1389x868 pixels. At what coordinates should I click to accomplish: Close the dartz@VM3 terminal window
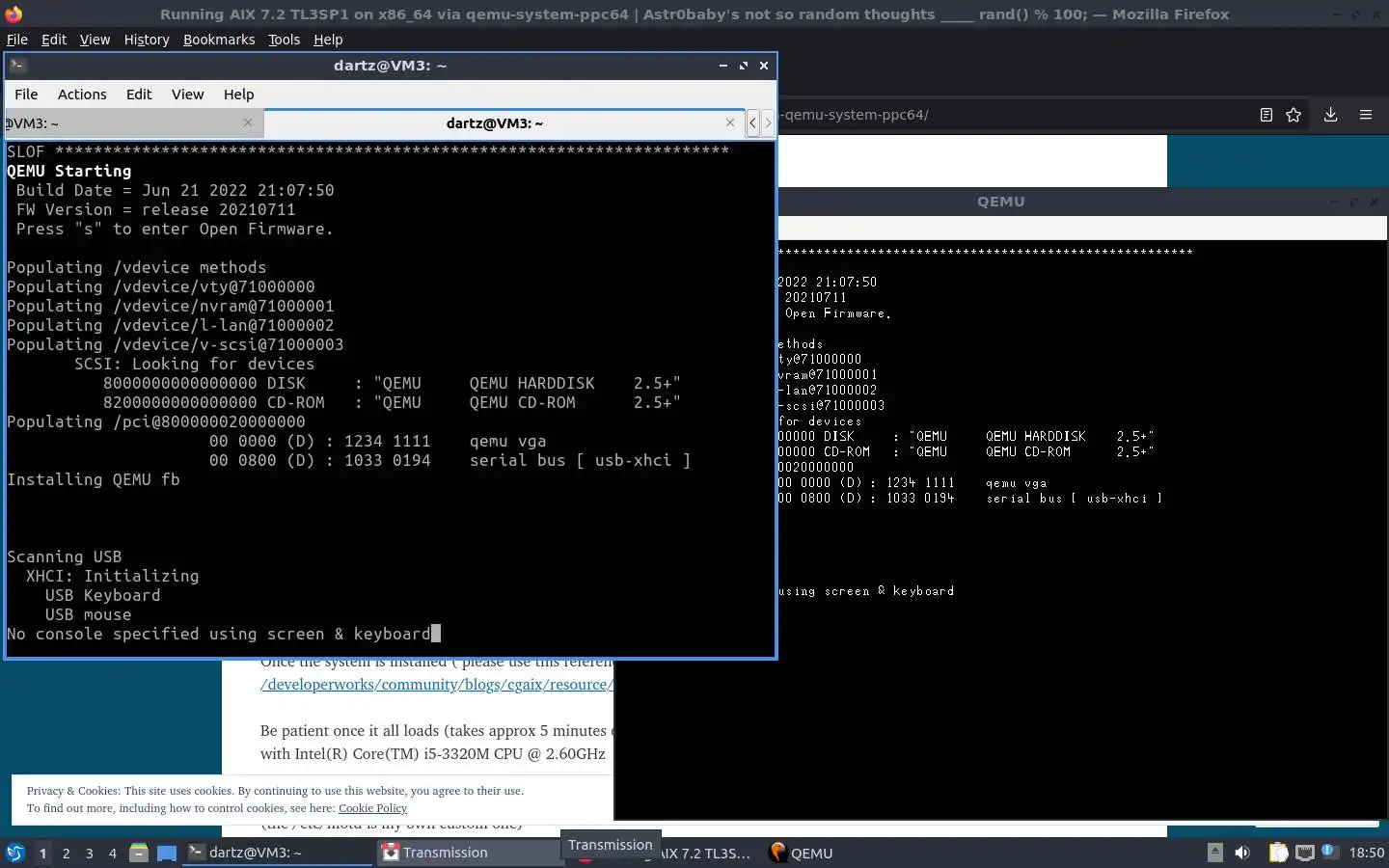(x=764, y=66)
